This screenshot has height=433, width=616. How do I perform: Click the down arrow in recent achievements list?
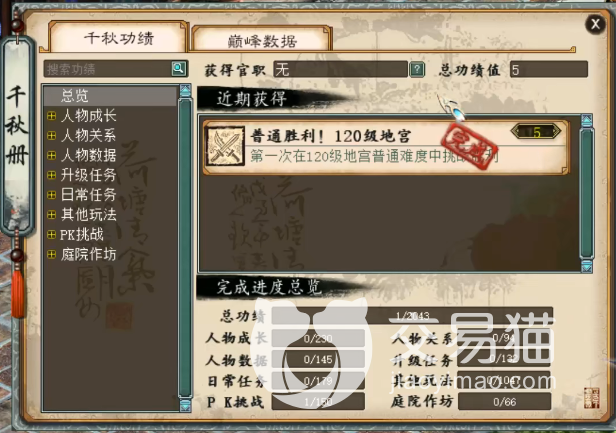point(587,266)
